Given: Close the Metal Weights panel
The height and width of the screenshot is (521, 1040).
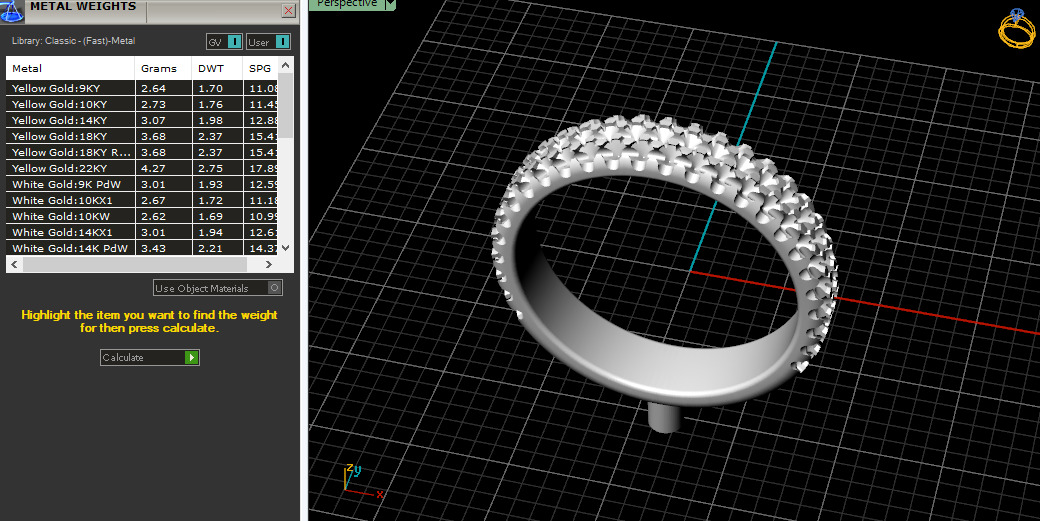Looking at the screenshot, I should coord(289,10).
